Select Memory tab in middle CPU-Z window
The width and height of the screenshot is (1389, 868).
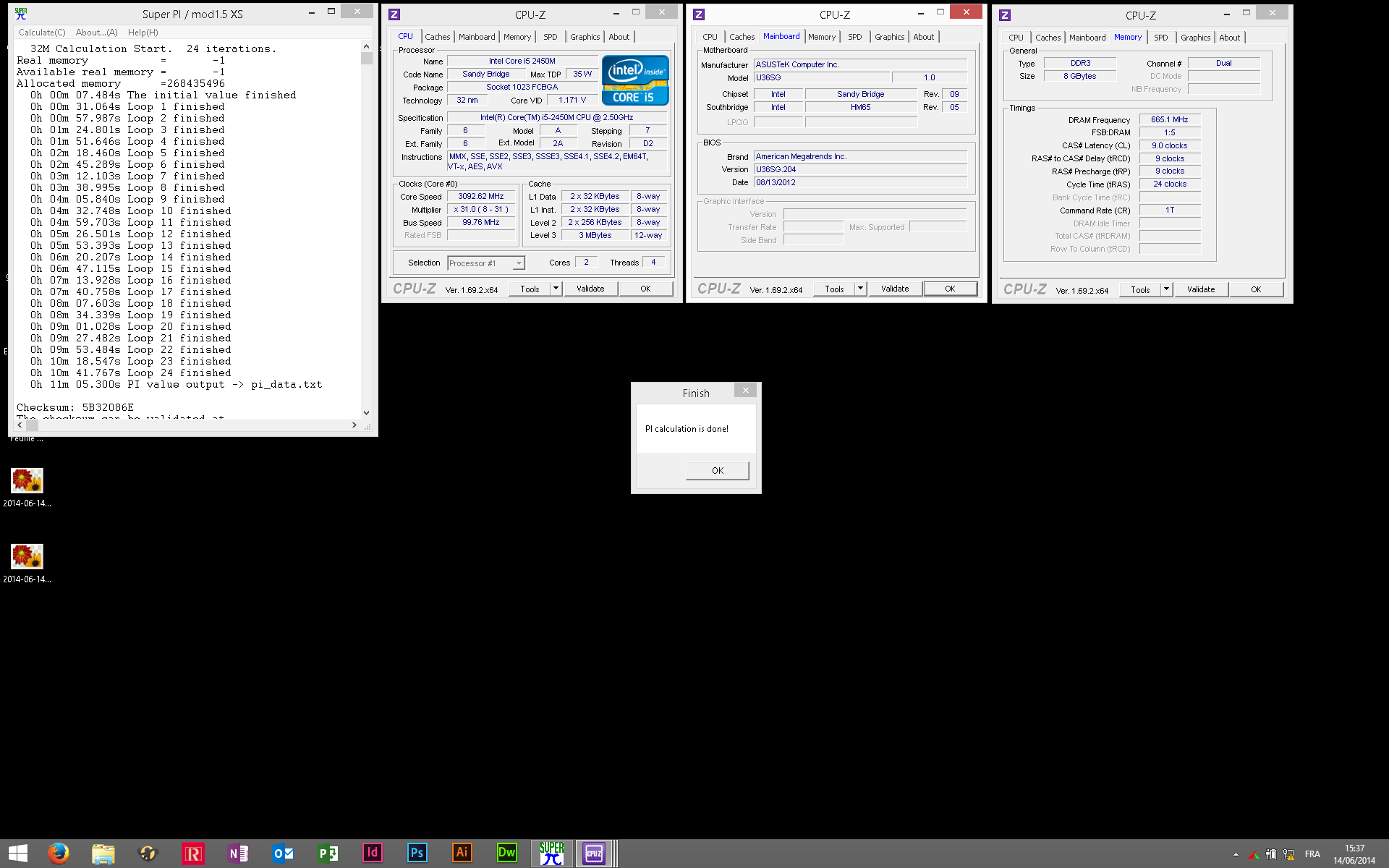[822, 37]
